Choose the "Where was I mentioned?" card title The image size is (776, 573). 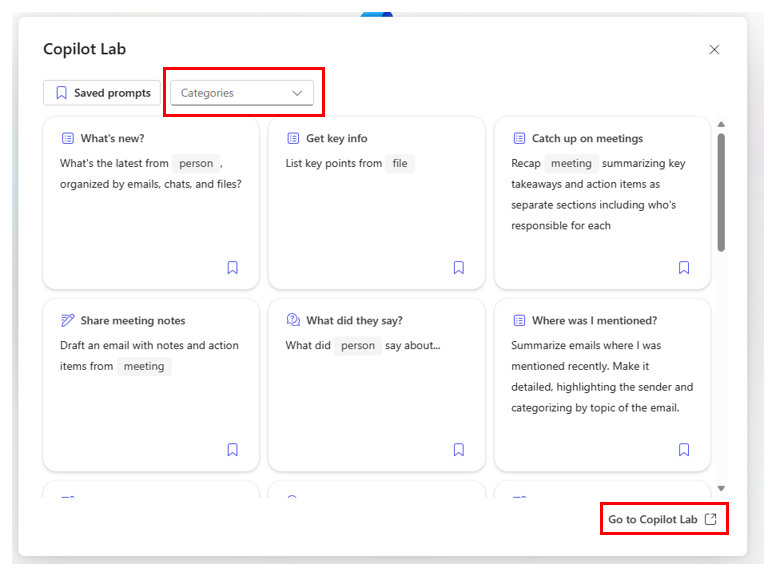(594, 321)
